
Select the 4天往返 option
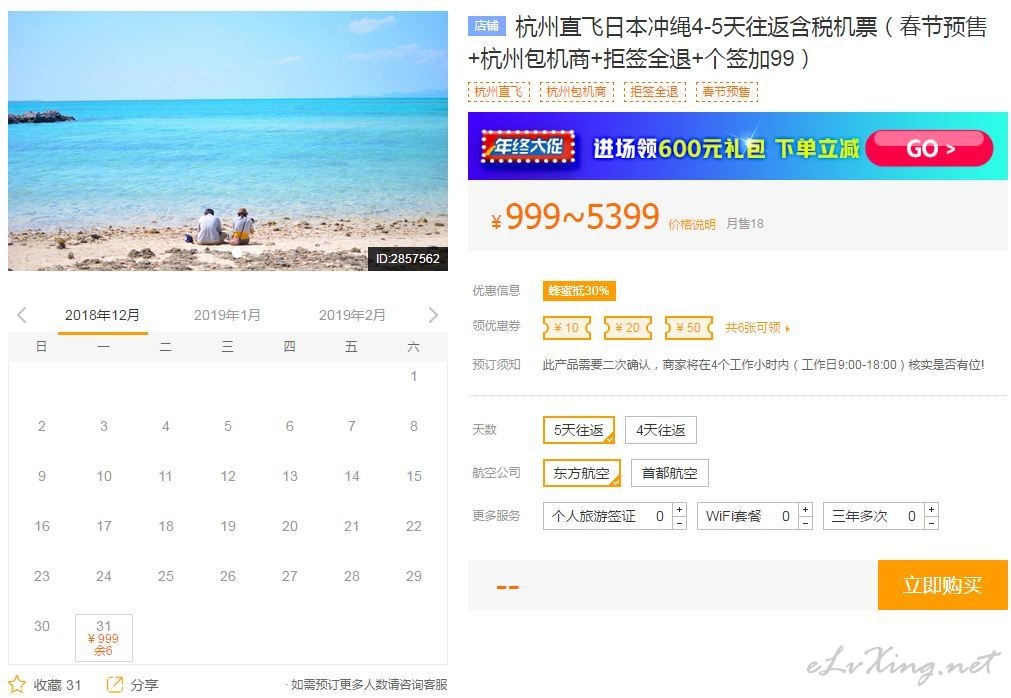pyautogui.click(x=660, y=430)
